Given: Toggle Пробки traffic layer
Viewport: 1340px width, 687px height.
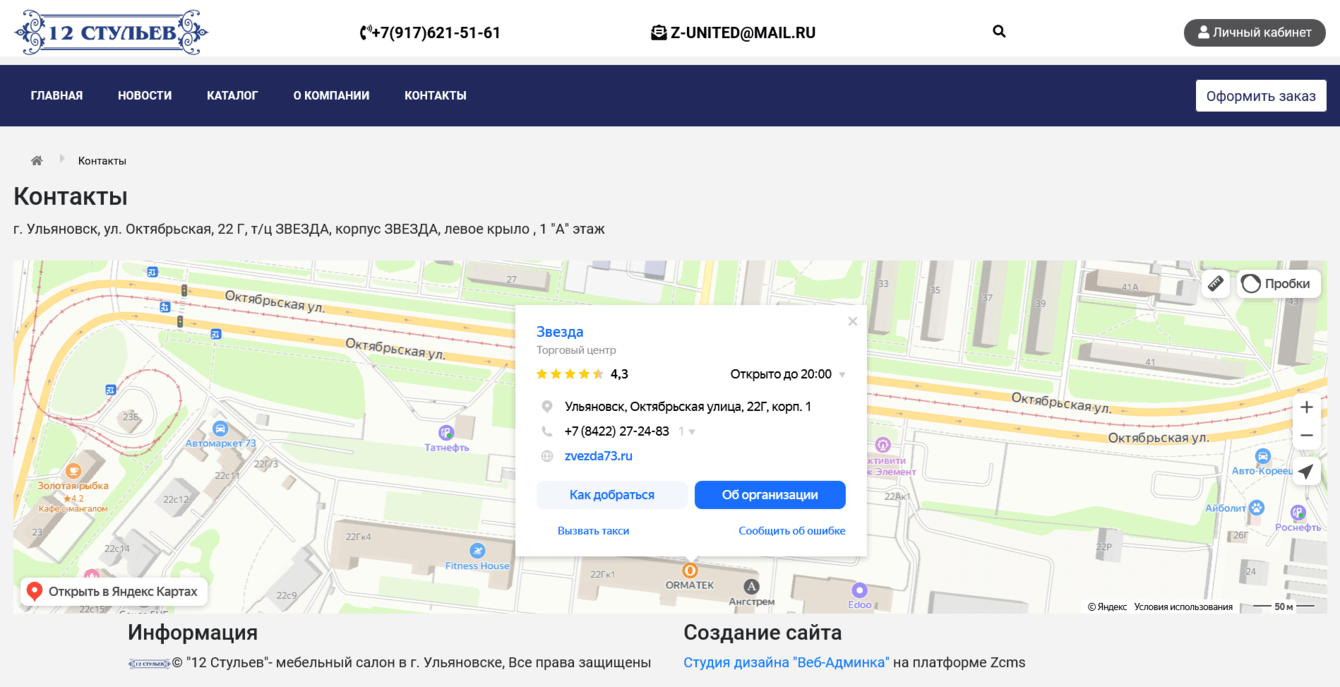Looking at the screenshot, I should click(x=1278, y=284).
